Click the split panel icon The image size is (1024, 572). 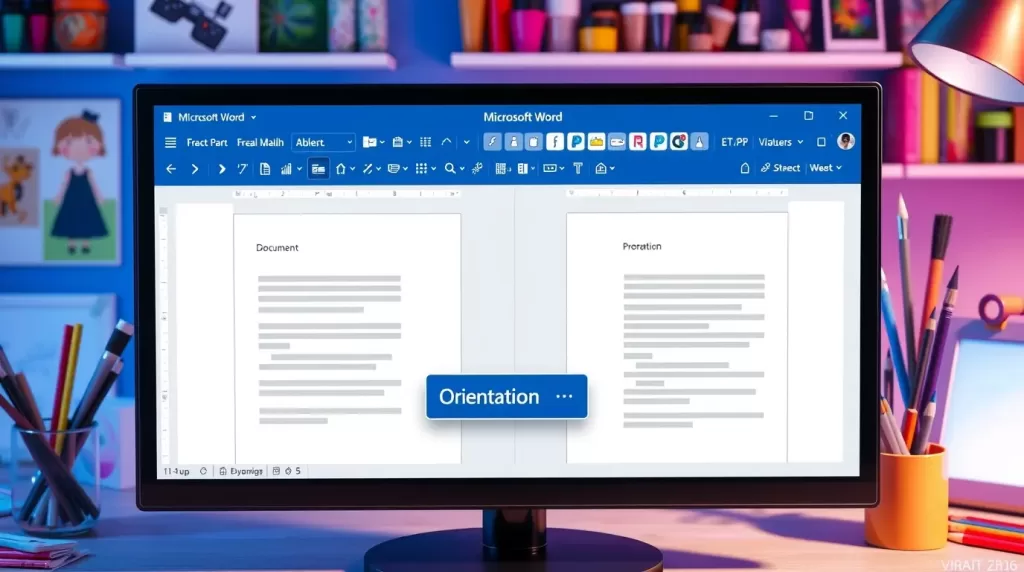point(522,168)
